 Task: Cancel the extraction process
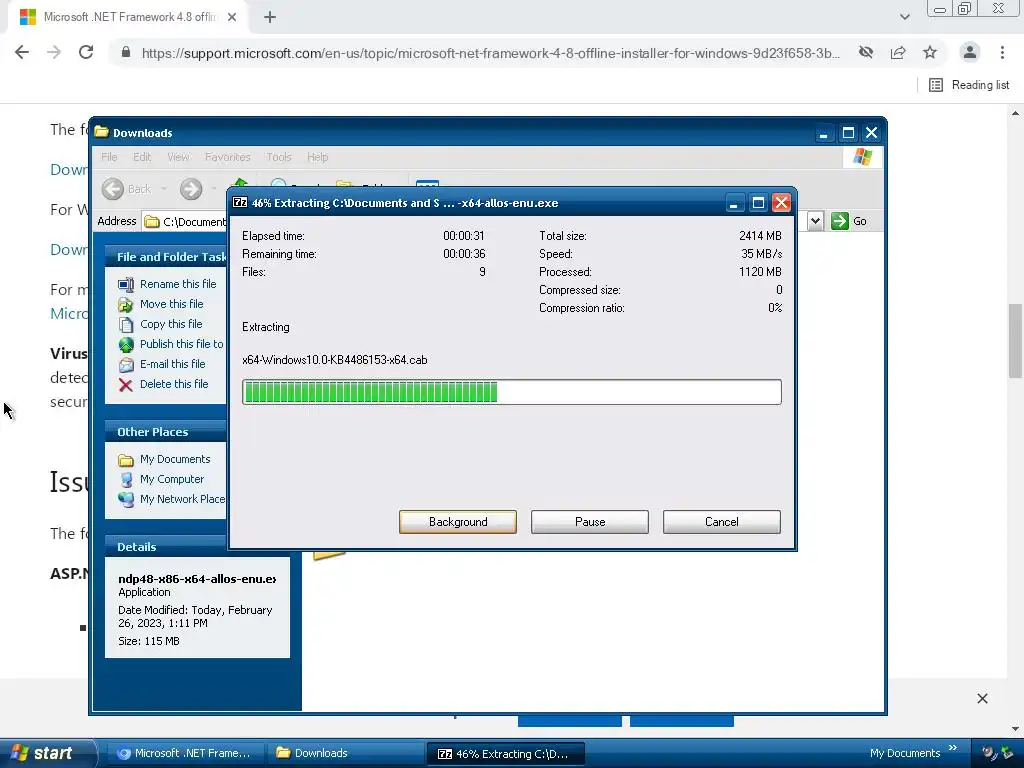coord(722,522)
